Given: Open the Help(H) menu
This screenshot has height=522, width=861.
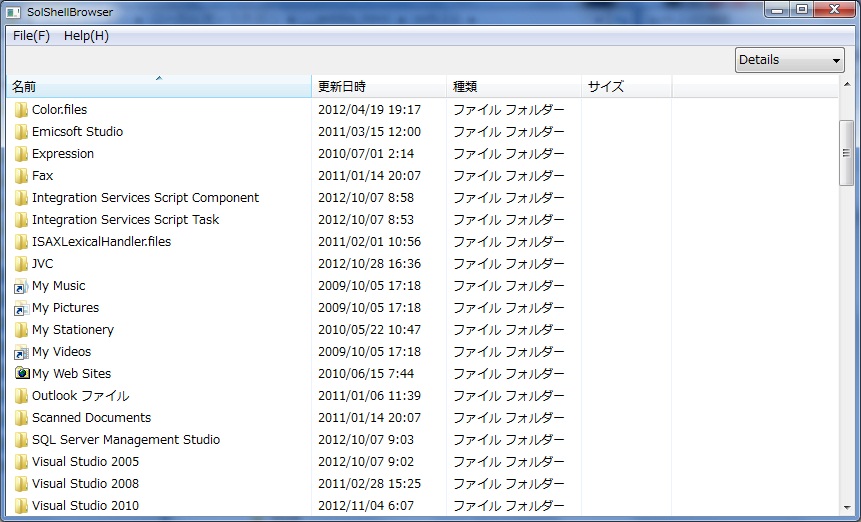Looking at the screenshot, I should pos(86,36).
